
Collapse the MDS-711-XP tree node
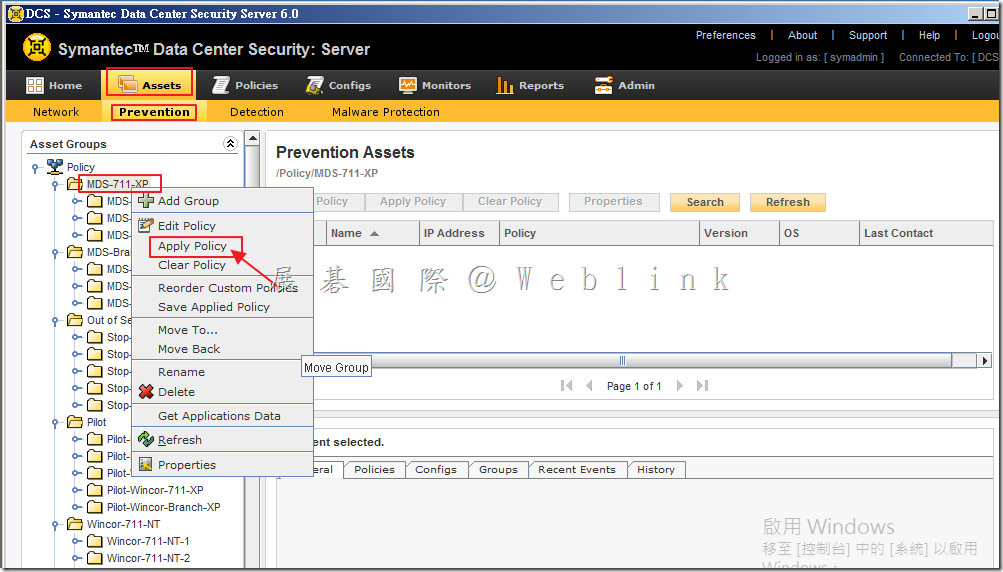(56, 185)
